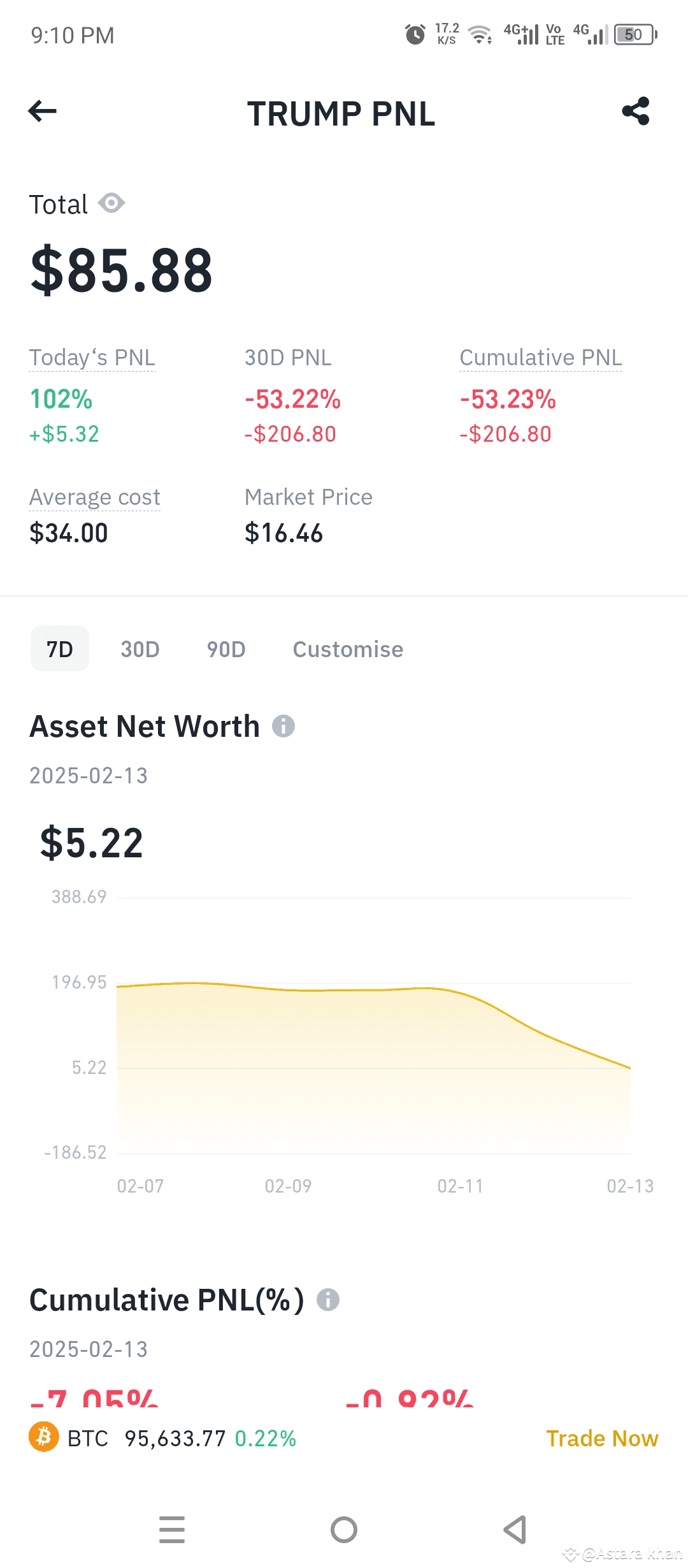Switch to the 30D period tab
This screenshot has width=688, height=1568.
[x=140, y=649]
